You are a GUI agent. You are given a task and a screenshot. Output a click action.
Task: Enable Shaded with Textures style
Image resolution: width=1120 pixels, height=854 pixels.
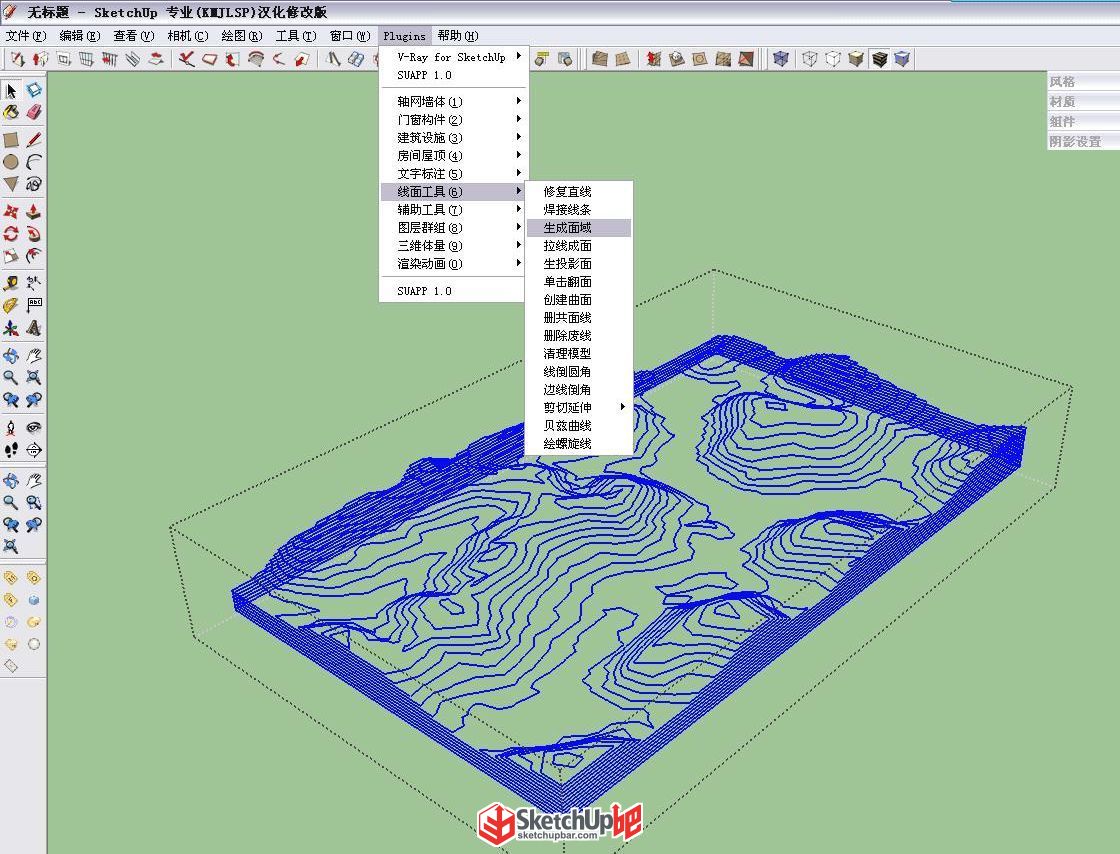click(x=879, y=59)
